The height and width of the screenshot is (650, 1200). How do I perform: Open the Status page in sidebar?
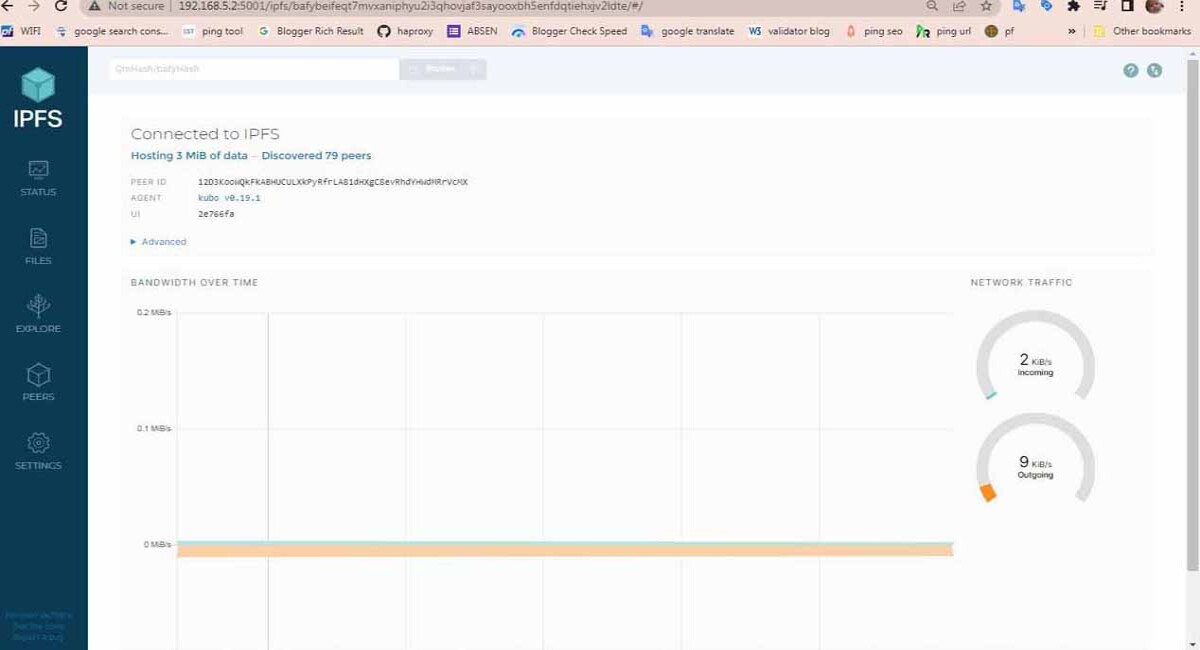pyautogui.click(x=38, y=178)
